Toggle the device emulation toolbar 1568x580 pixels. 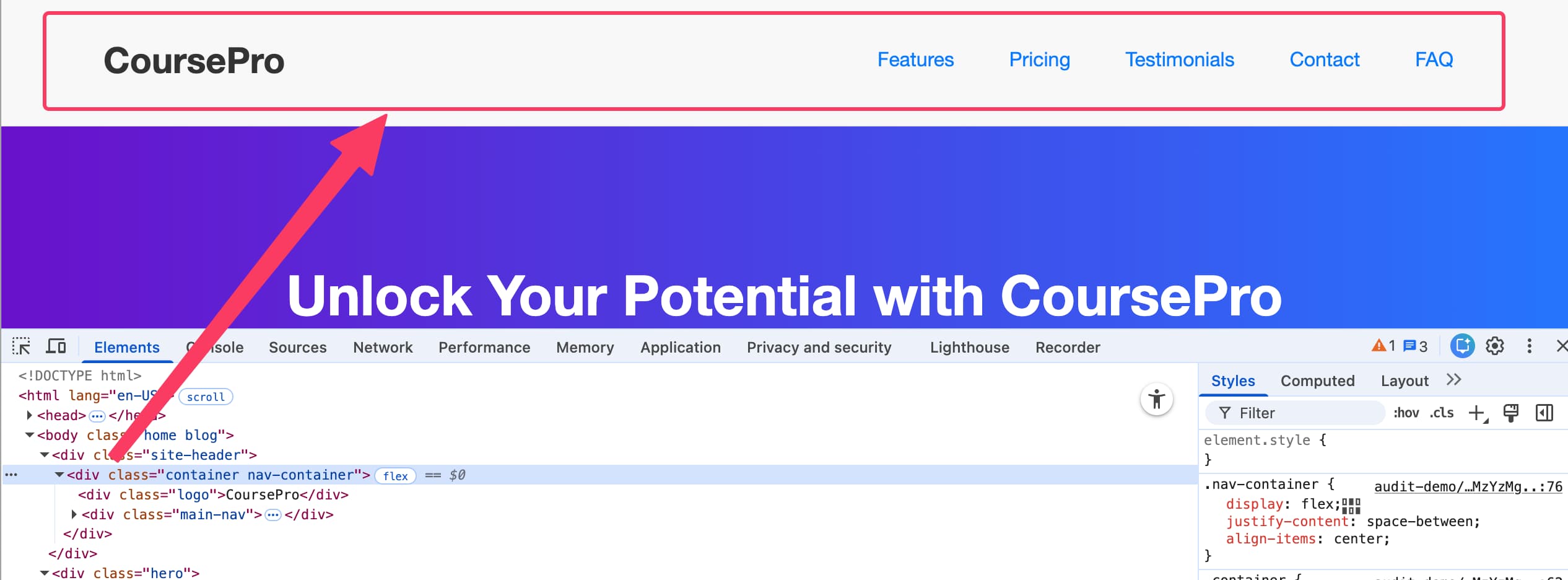coord(56,346)
